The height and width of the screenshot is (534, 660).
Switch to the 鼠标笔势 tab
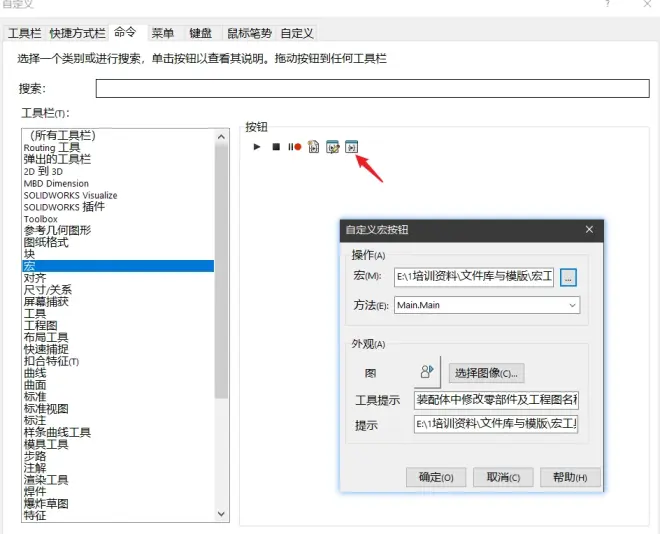(250, 33)
